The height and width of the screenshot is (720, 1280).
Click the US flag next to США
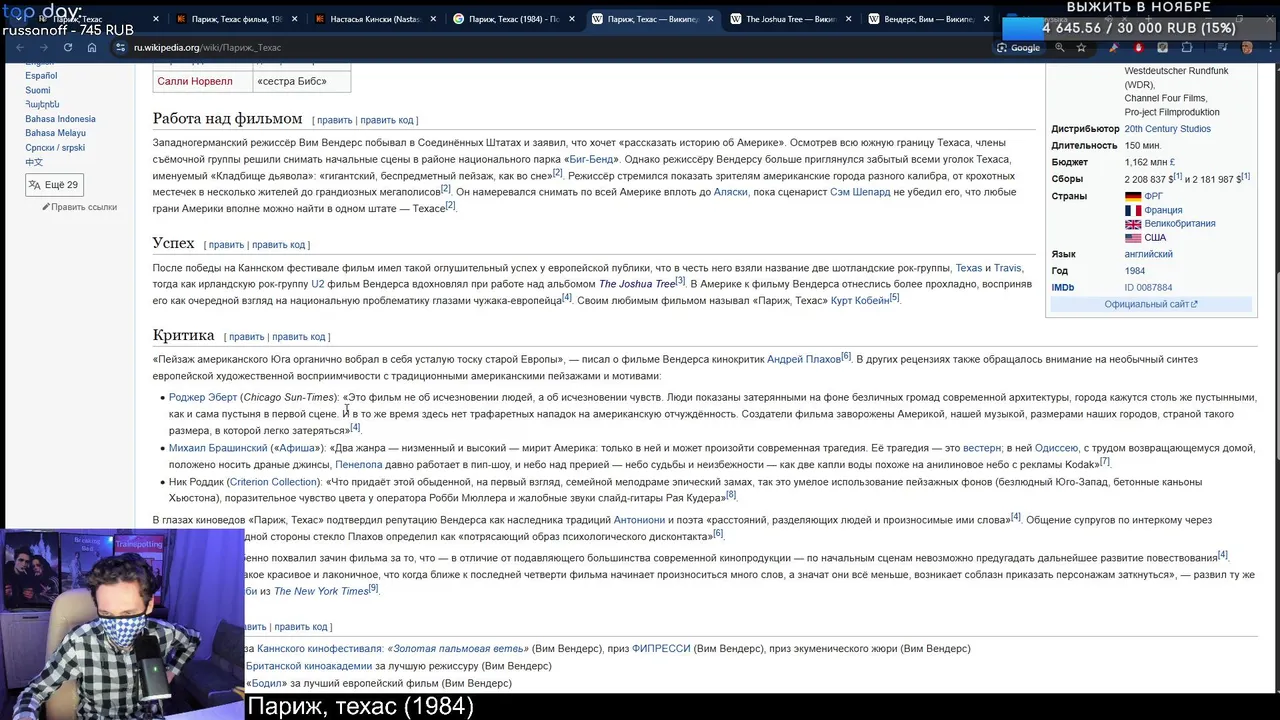tap(1133, 238)
